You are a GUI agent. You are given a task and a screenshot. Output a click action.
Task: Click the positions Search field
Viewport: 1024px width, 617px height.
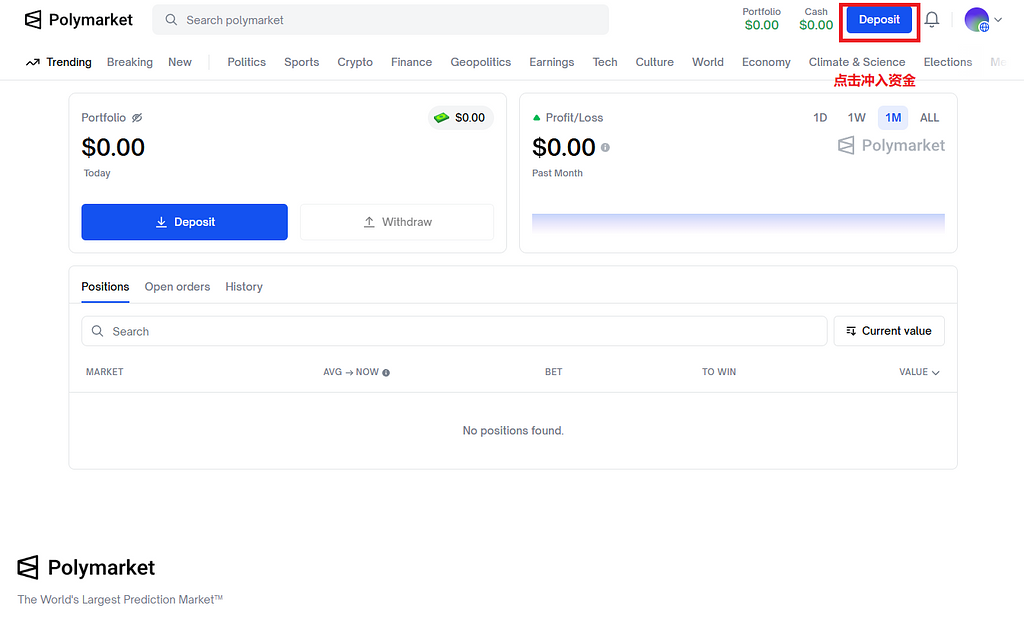(454, 331)
